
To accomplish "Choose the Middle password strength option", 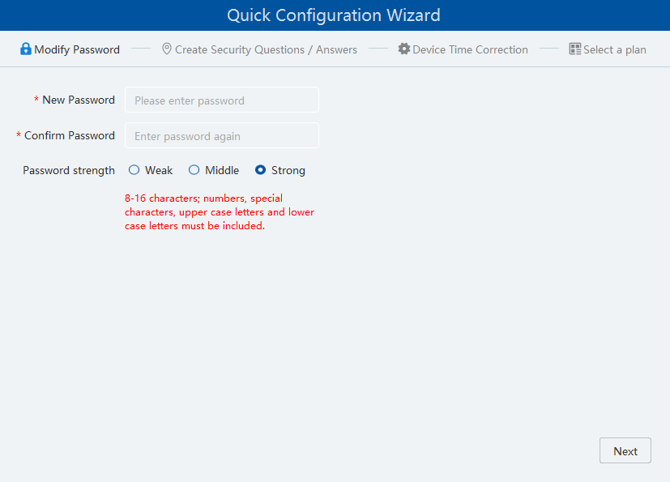I will pyautogui.click(x=194, y=170).
